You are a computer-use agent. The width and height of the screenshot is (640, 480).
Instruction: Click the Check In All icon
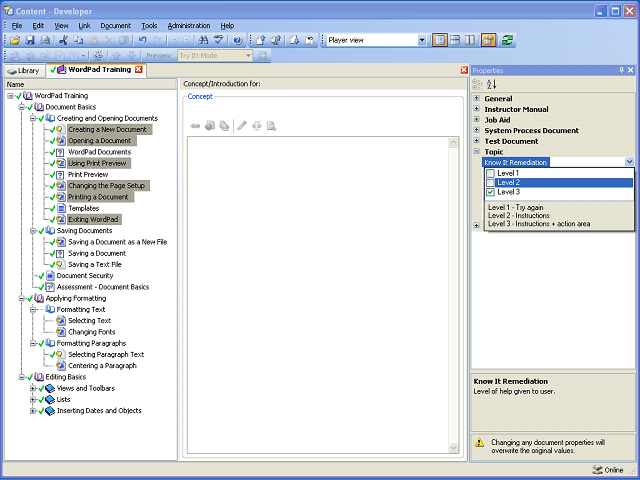(x=276, y=40)
